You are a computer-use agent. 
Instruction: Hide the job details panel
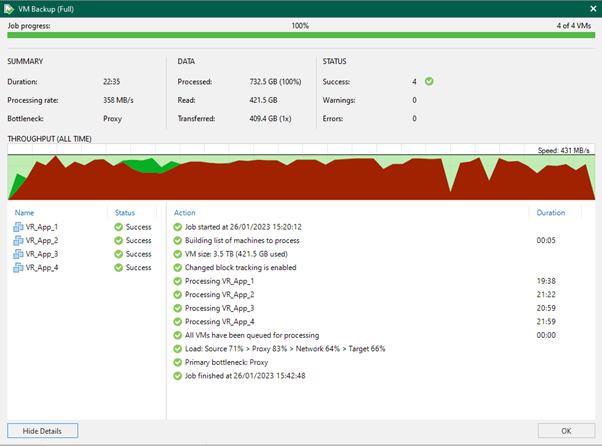click(x=42, y=431)
